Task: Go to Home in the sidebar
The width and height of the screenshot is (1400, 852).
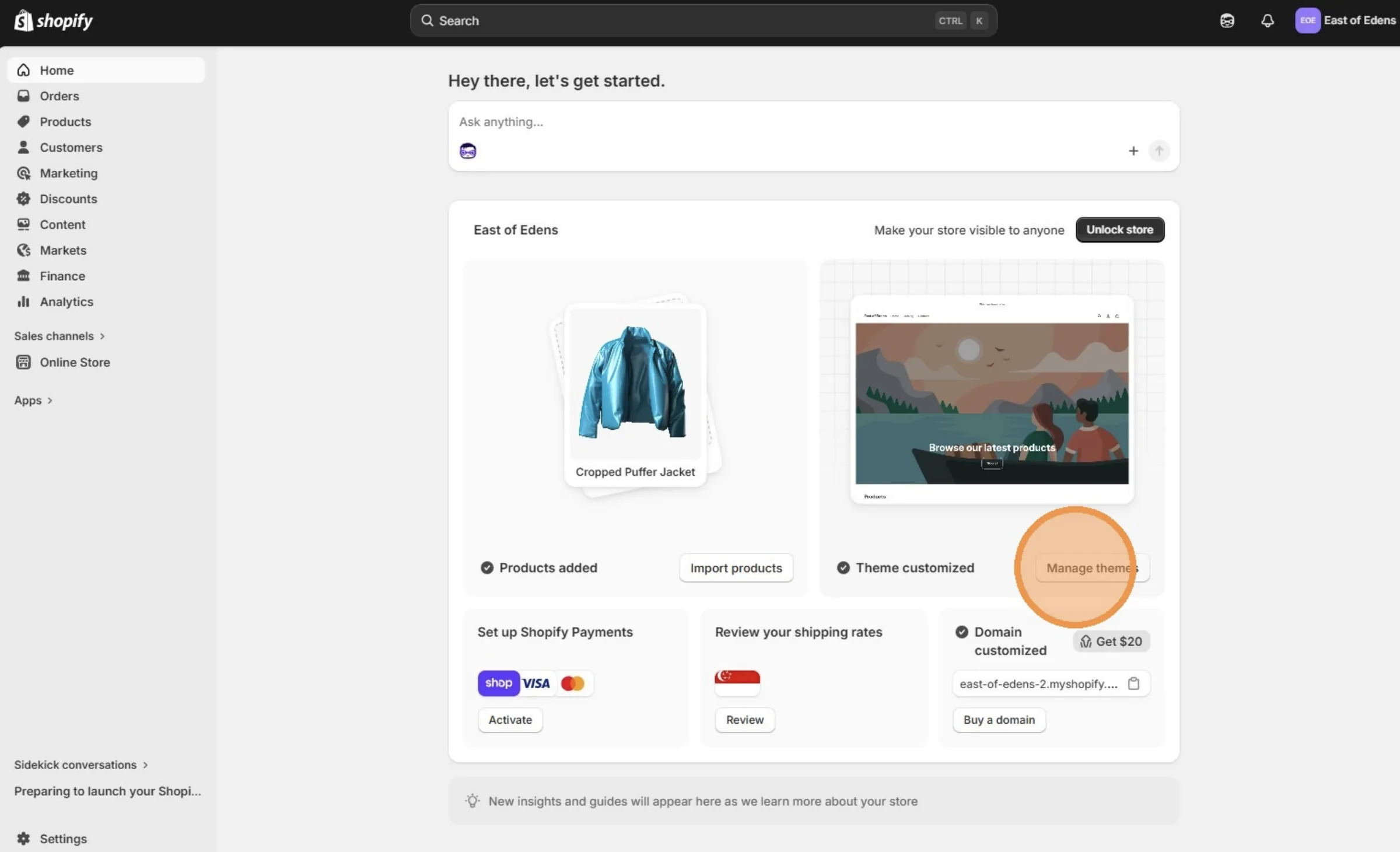Action: click(106, 70)
